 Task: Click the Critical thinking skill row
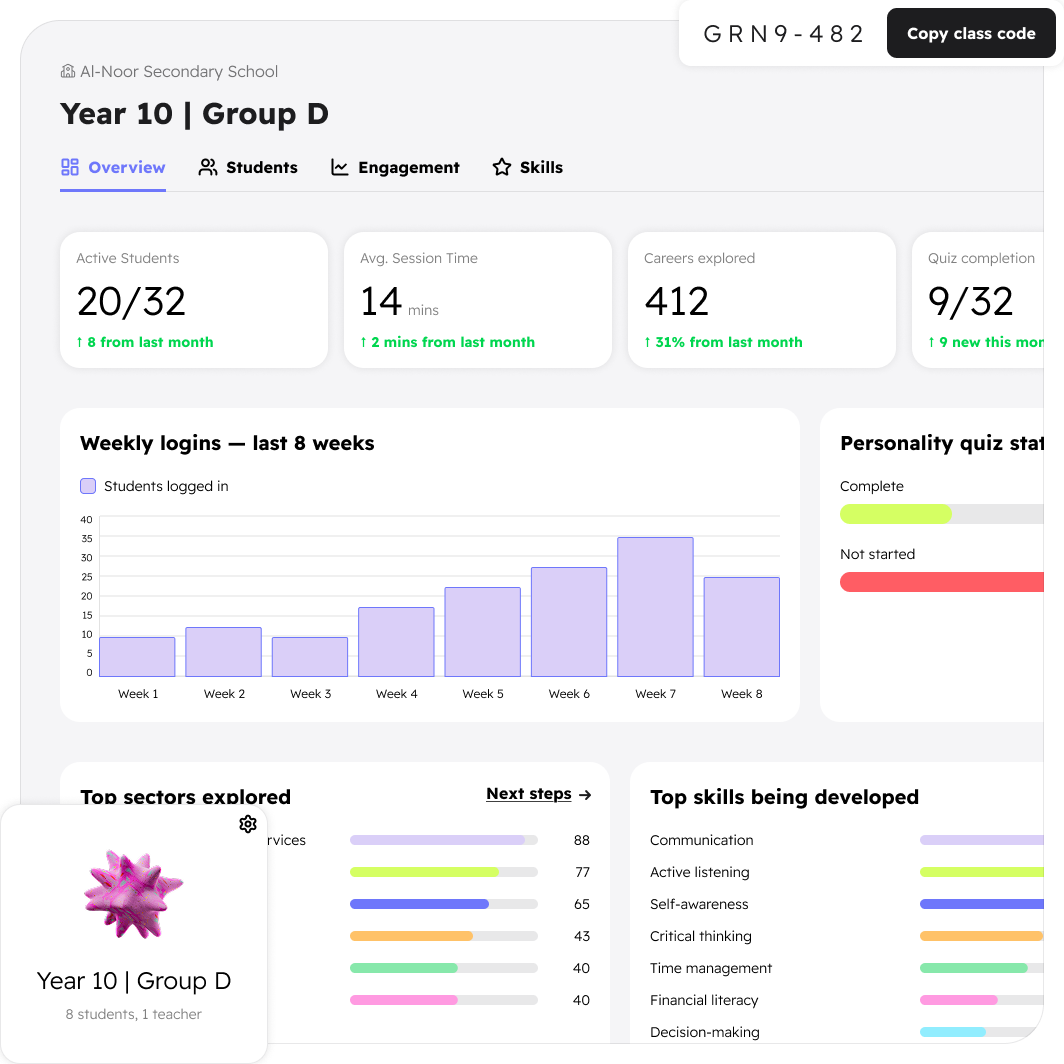[x=846, y=936]
